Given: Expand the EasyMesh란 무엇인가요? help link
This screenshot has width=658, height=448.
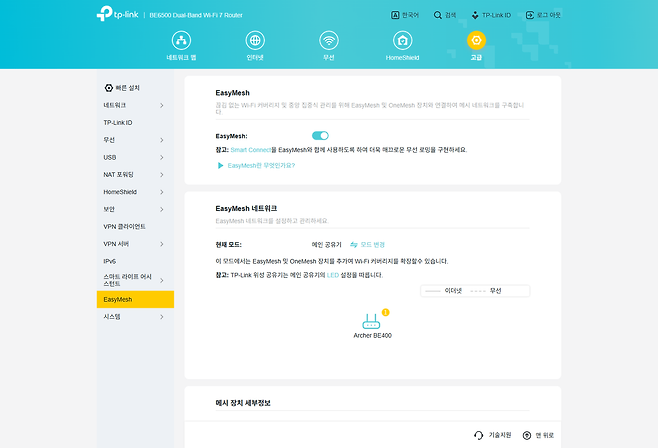Looking at the screenshot, I should click(256, 166).
